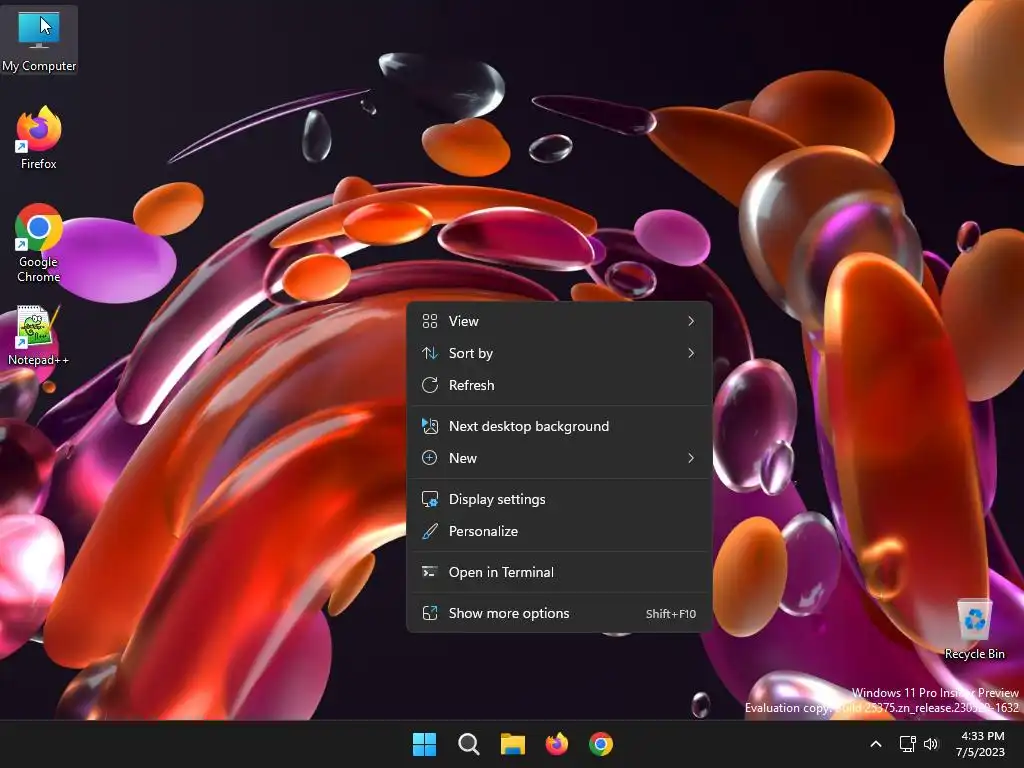Open the Windows Start menu

[424, 744]
